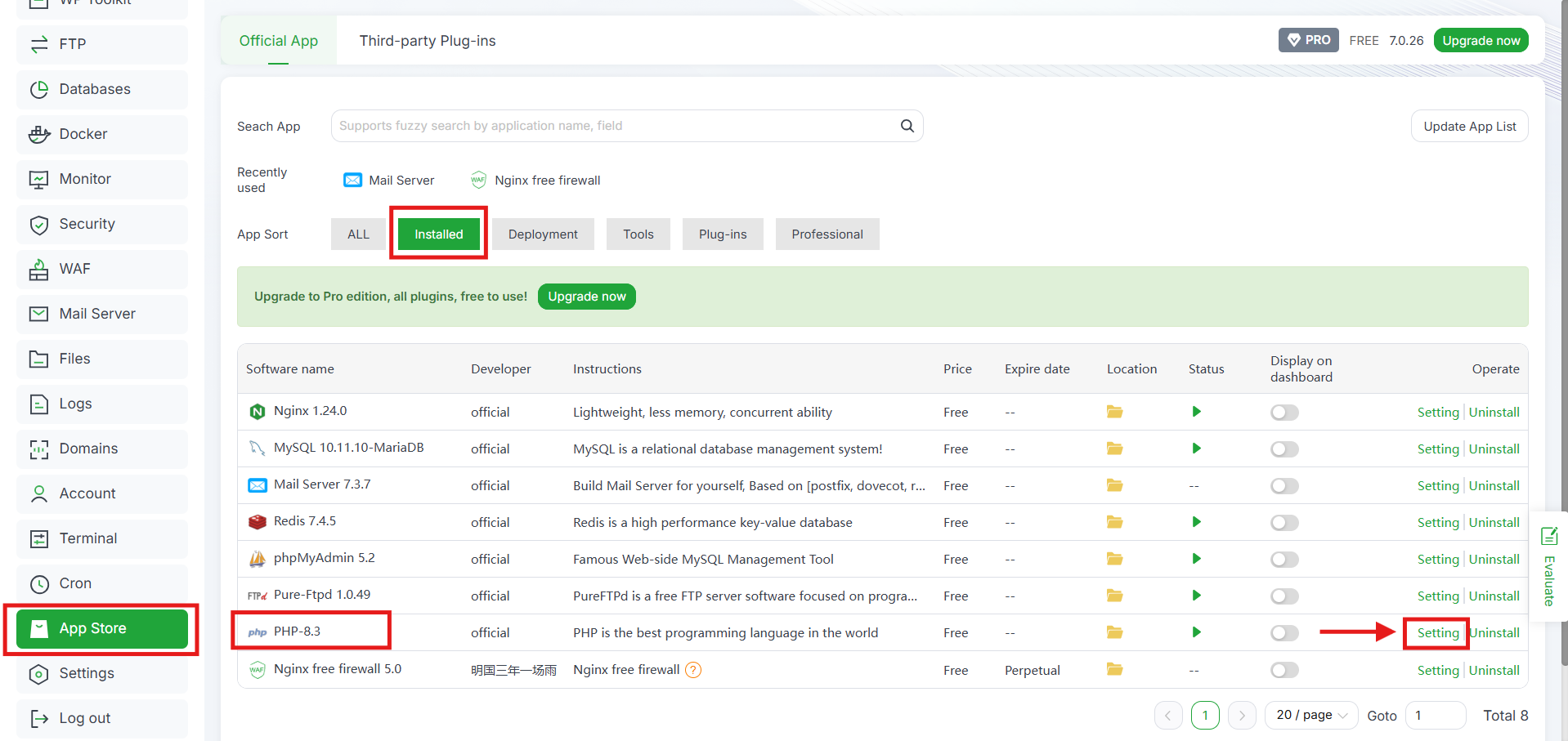Click the Redis status play icon
Viewport: 1568px width, 741px height.
[1196, 522]
